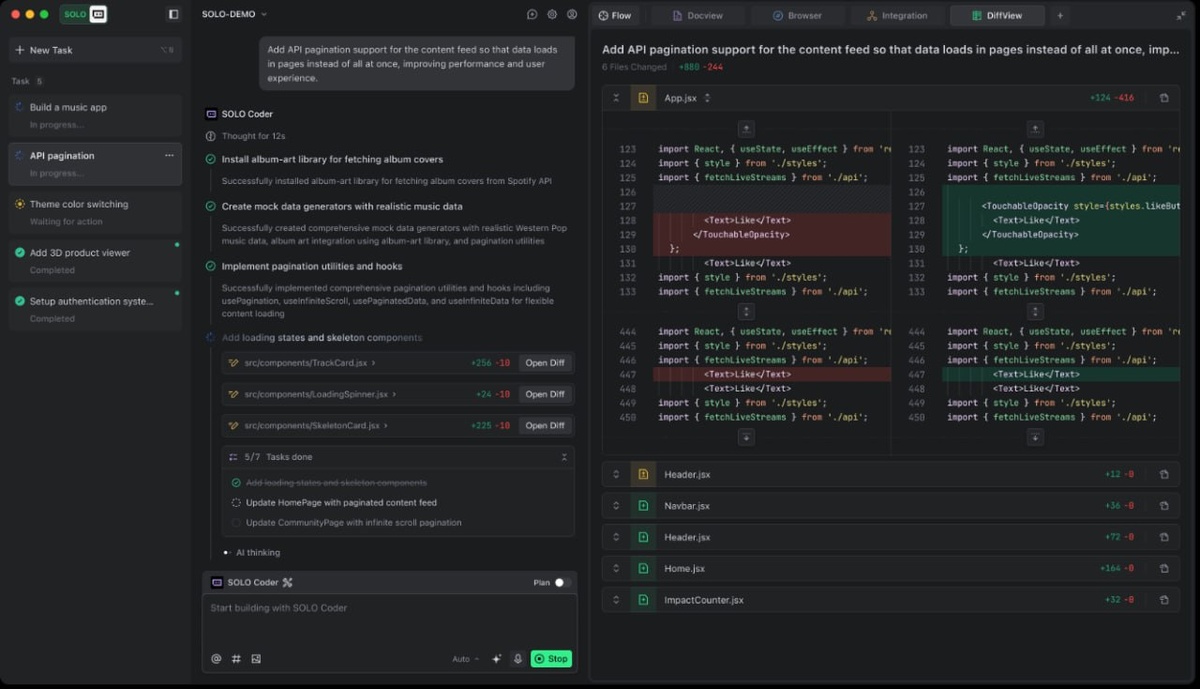Image resolution: width=1200 pixels, height=689 pixels.
Task: Open the Build a music app task
Action: [x=95, y=115]
